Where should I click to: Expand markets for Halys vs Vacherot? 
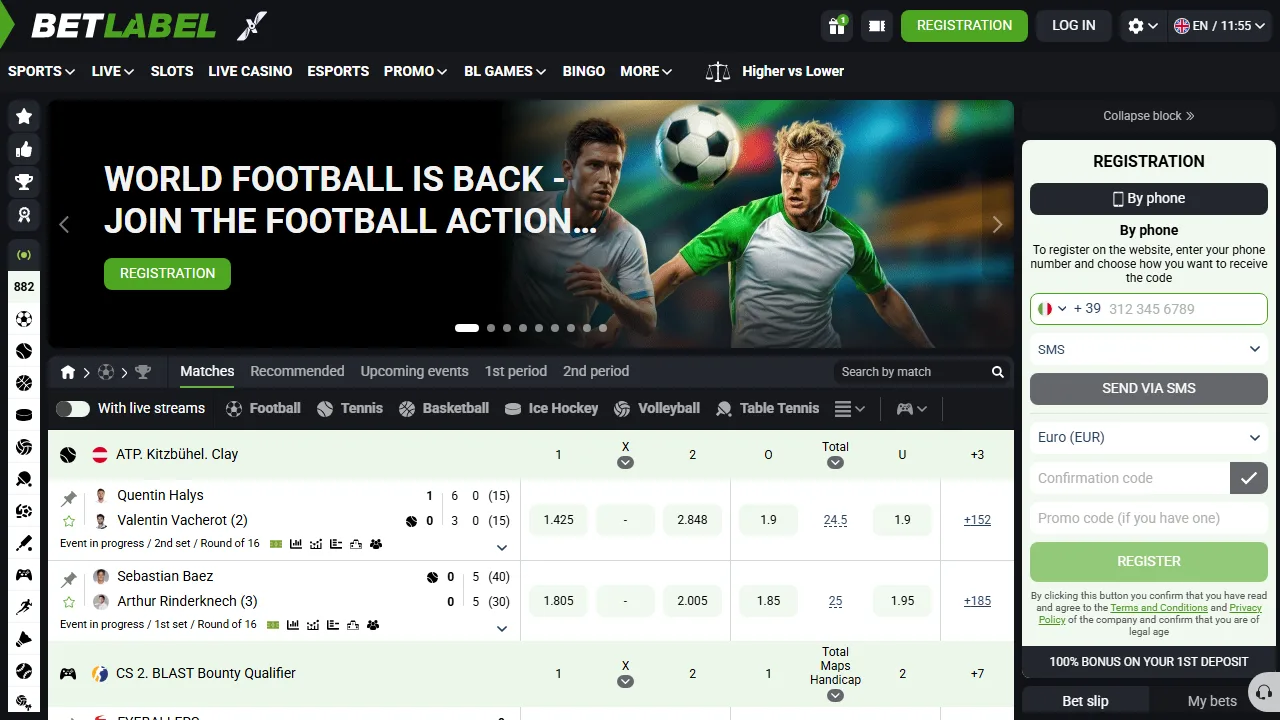(502, 547)
